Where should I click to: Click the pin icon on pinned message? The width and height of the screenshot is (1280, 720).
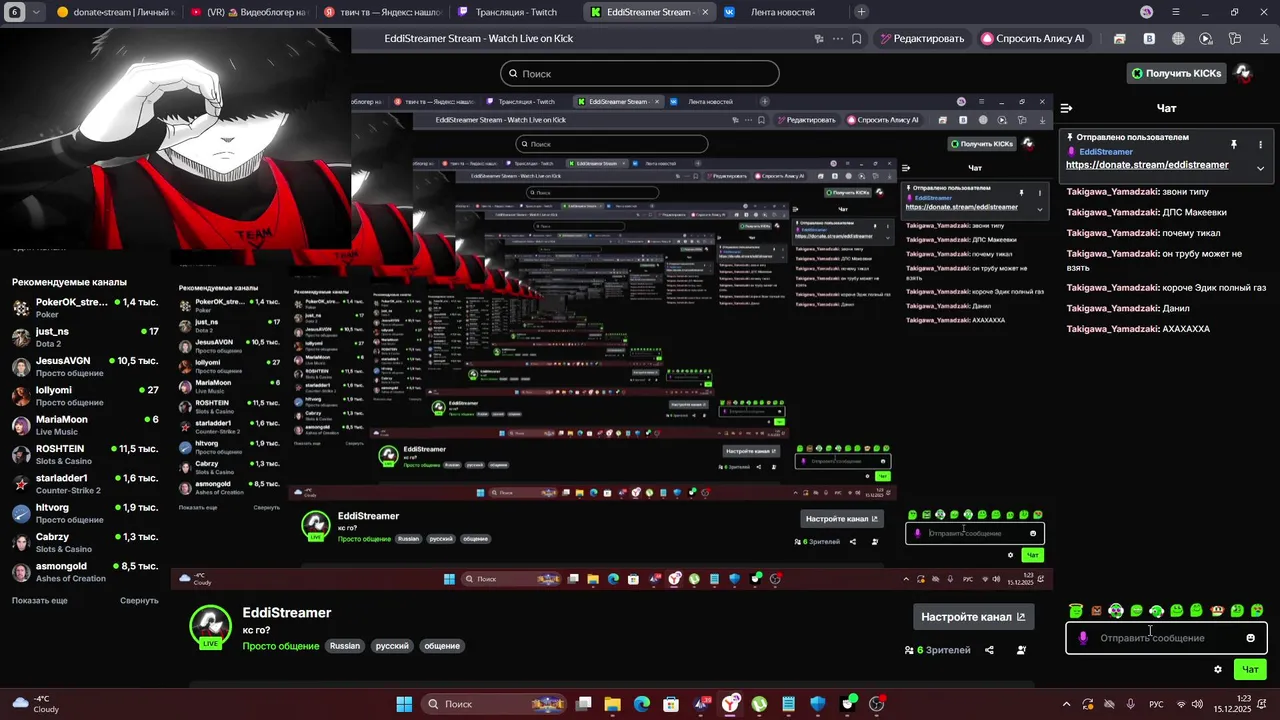(x=1234, y=144)
